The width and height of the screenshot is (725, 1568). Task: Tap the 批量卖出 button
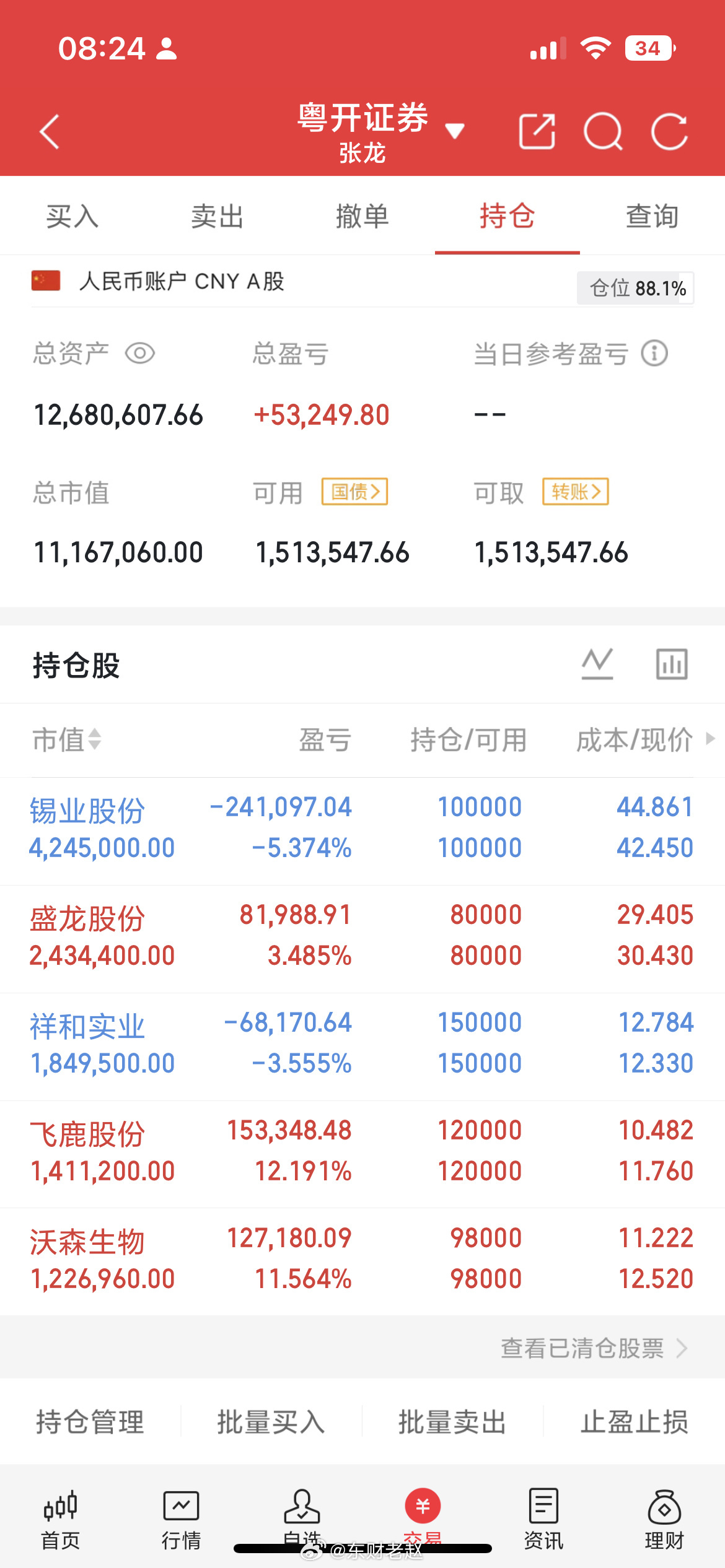[x=453, y=1422]
